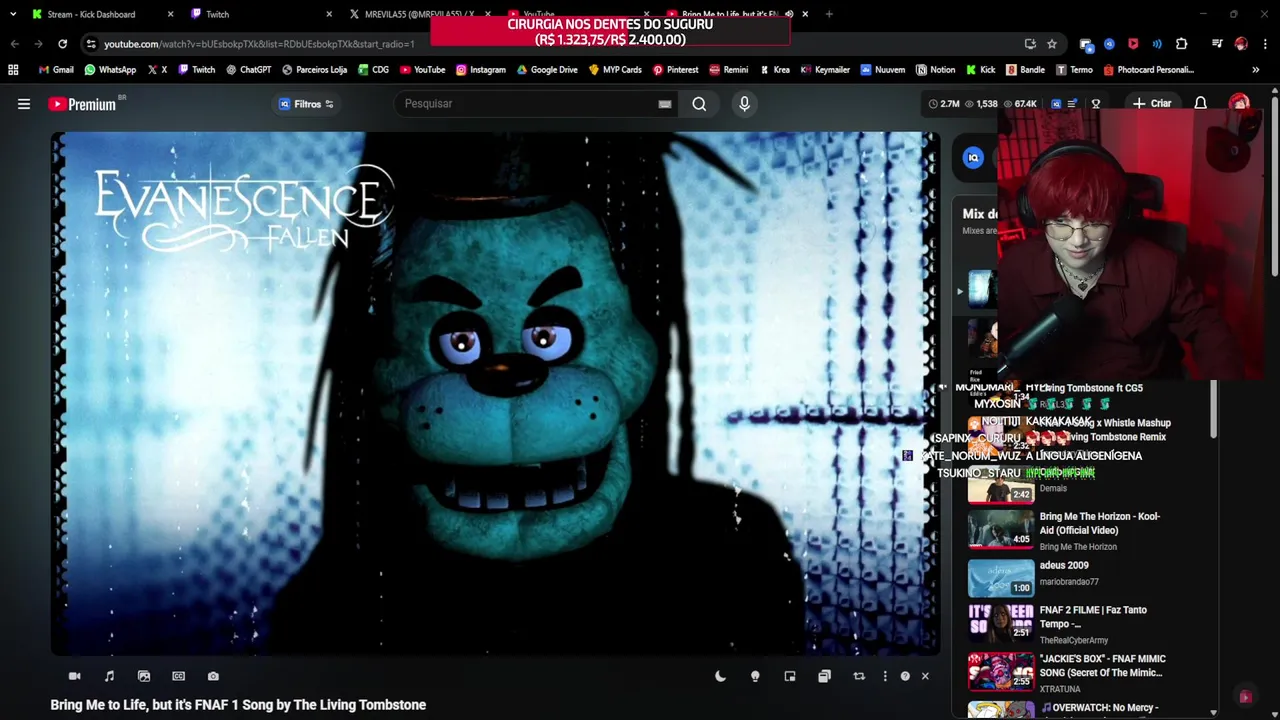Toggle dark mode moon icon under player
Viewport: 1280px width, 720px height.
tap(720, 677)
